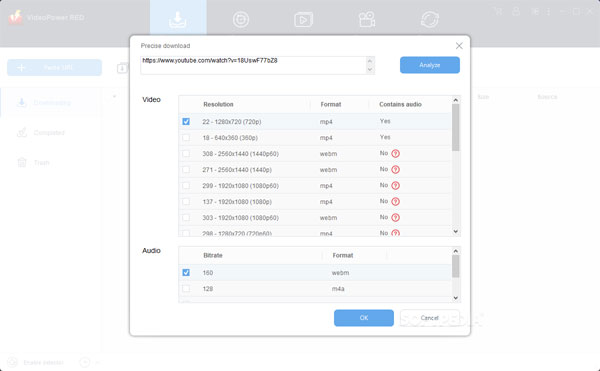Switch to the screen Record camera tab icon
The height and width of the screenshot is (371, 600).
[367, 20]
